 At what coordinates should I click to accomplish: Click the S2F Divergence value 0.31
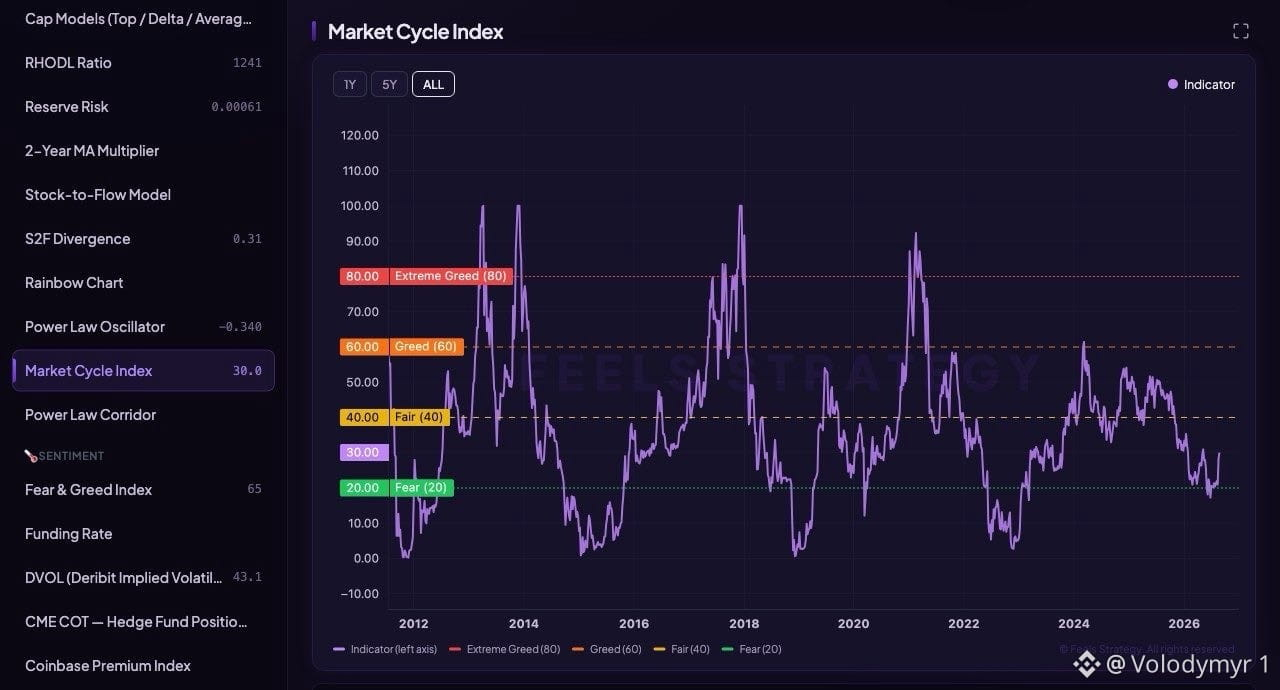247,239
